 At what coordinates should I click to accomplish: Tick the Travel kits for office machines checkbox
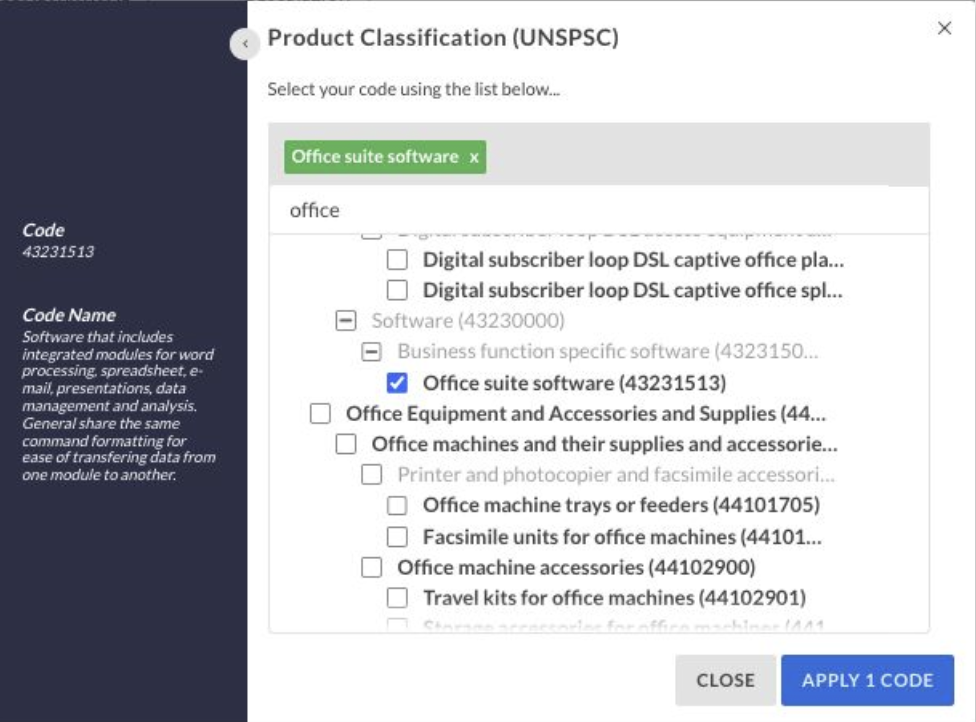pyautogui.click(x=397, y=598)
